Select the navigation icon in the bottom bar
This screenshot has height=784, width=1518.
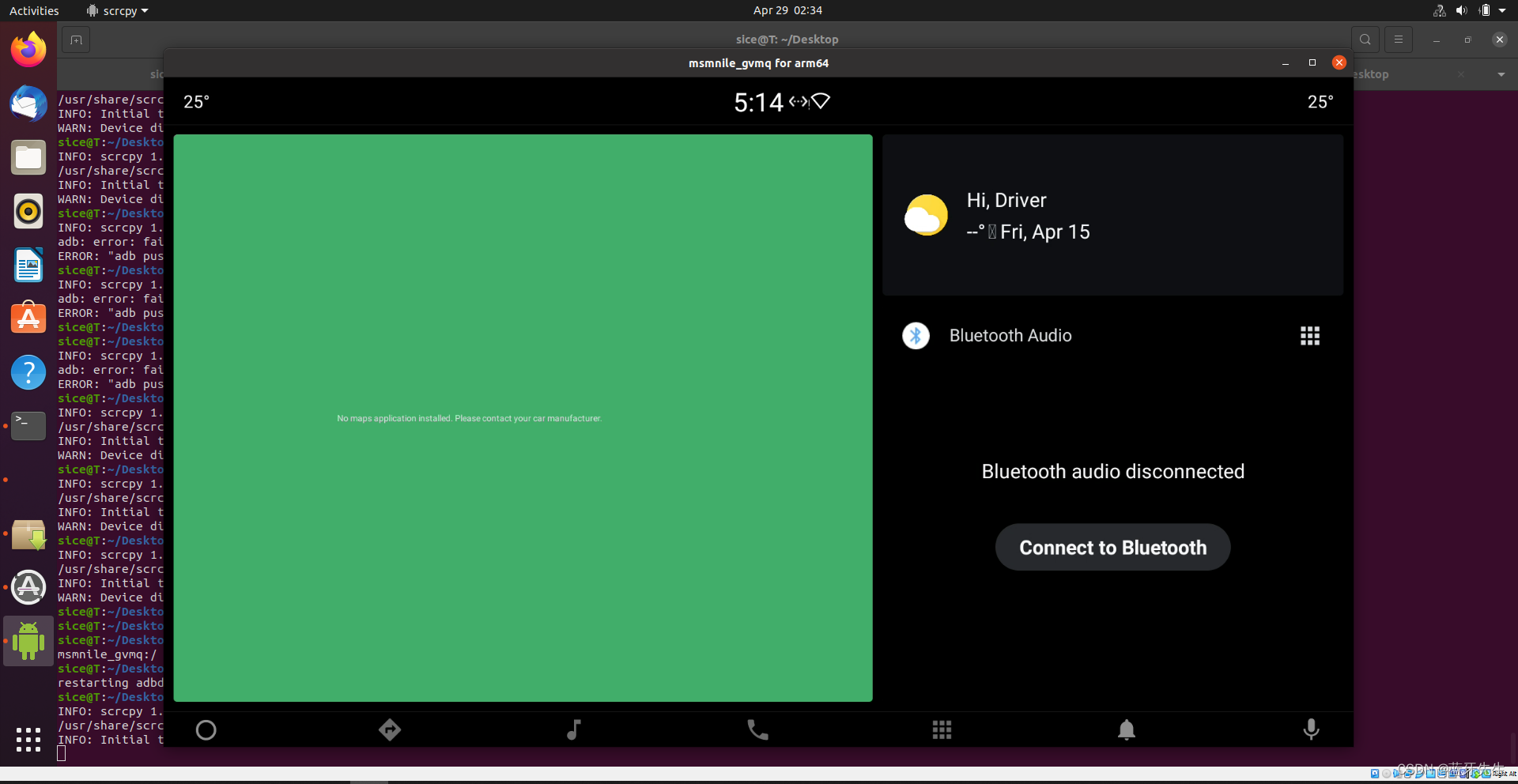(x=390, y=729)
